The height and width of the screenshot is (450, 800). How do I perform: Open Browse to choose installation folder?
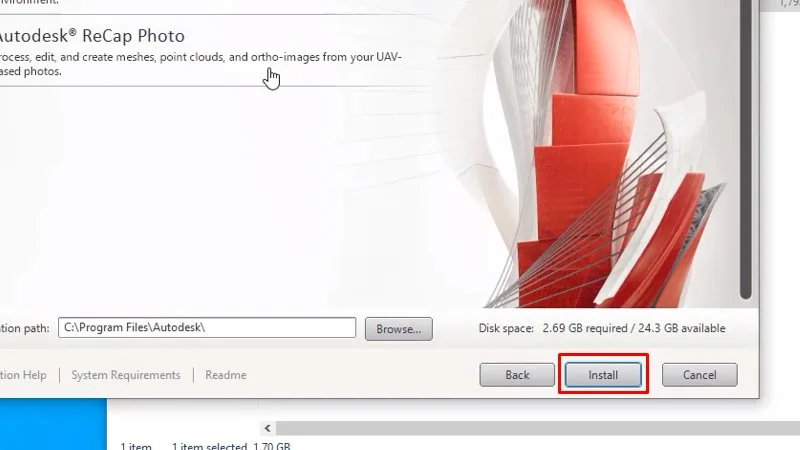point(398,329)
